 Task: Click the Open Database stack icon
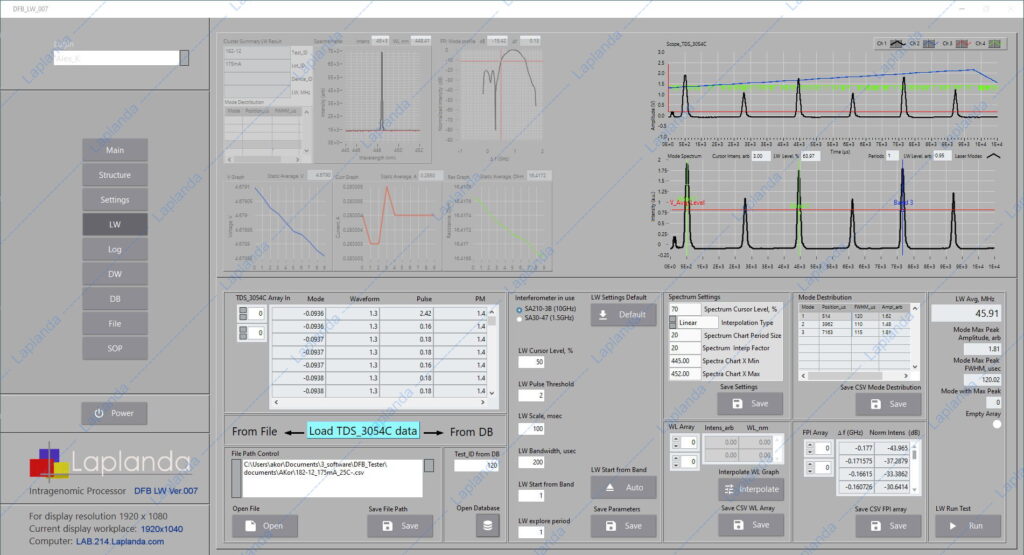click(x=487, y=525)
